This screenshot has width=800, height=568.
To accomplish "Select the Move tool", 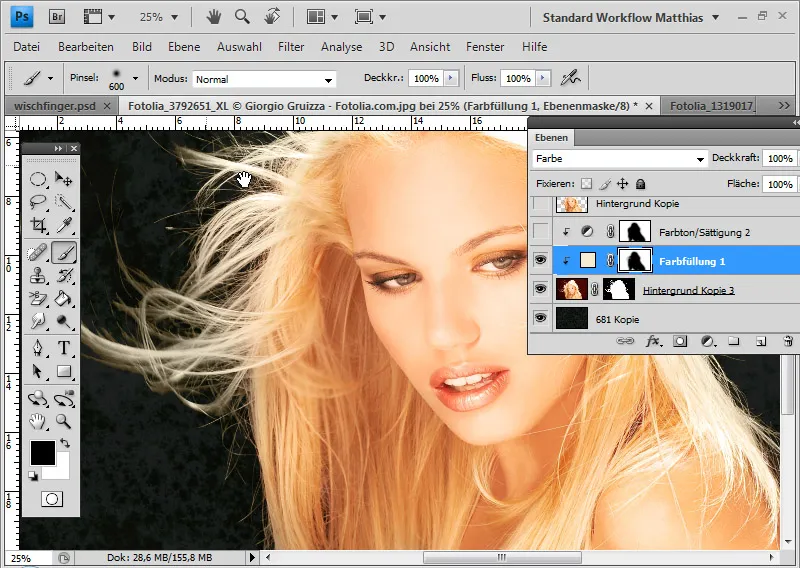I will click(64, 179).
